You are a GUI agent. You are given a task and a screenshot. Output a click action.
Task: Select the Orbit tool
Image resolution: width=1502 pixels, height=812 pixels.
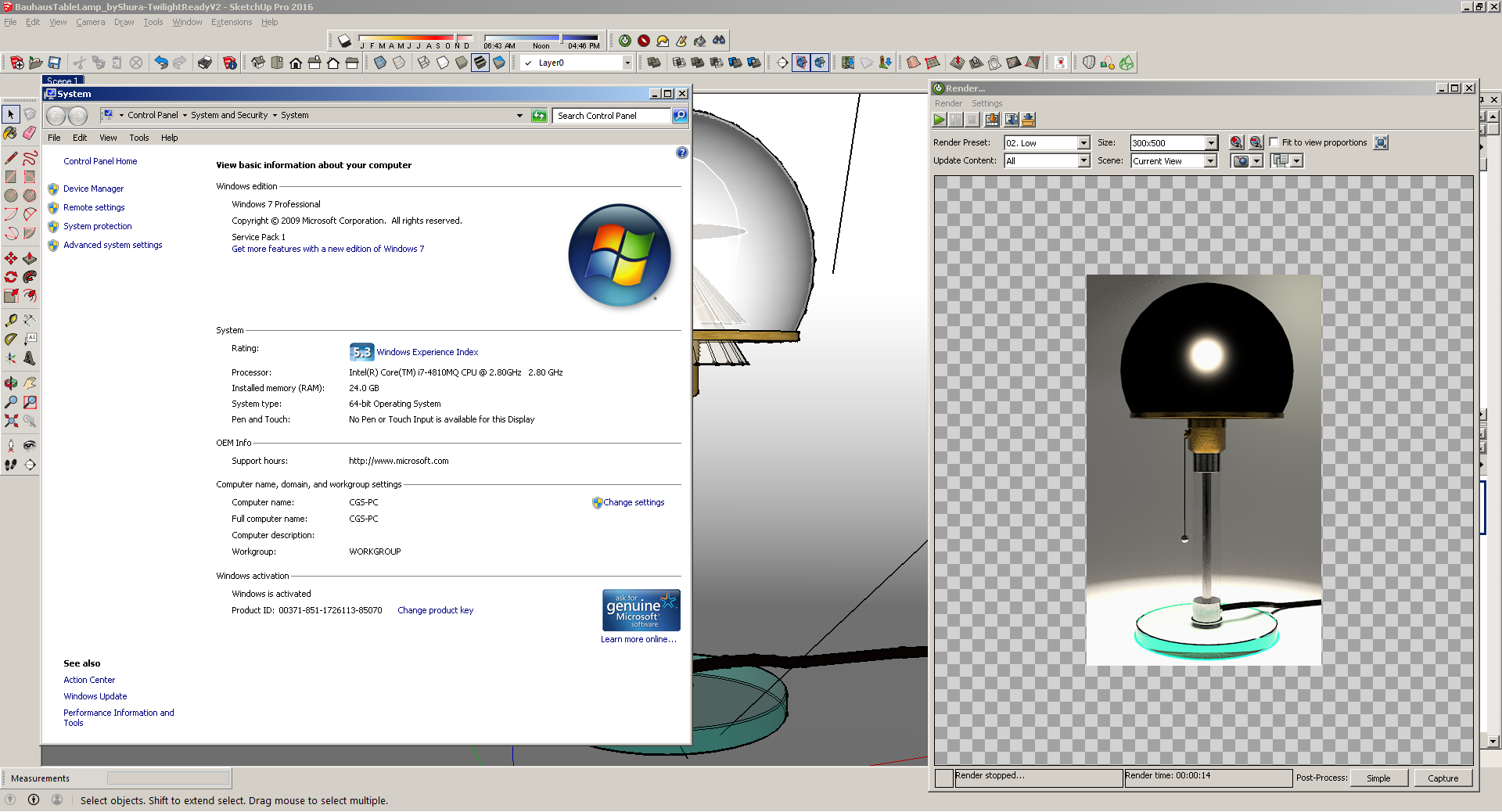point(11,383)
